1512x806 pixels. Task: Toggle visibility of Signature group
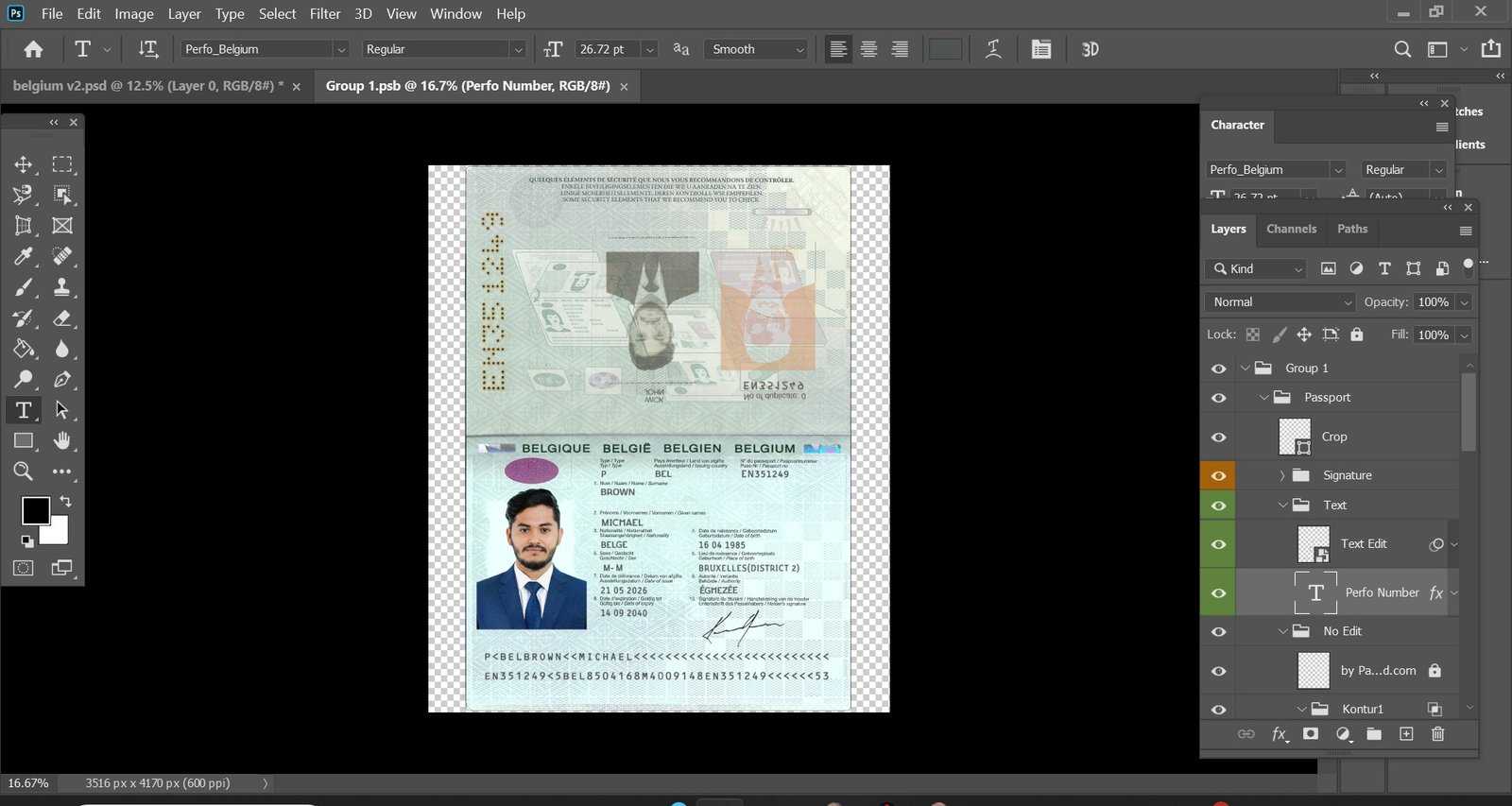(1218, 476)
